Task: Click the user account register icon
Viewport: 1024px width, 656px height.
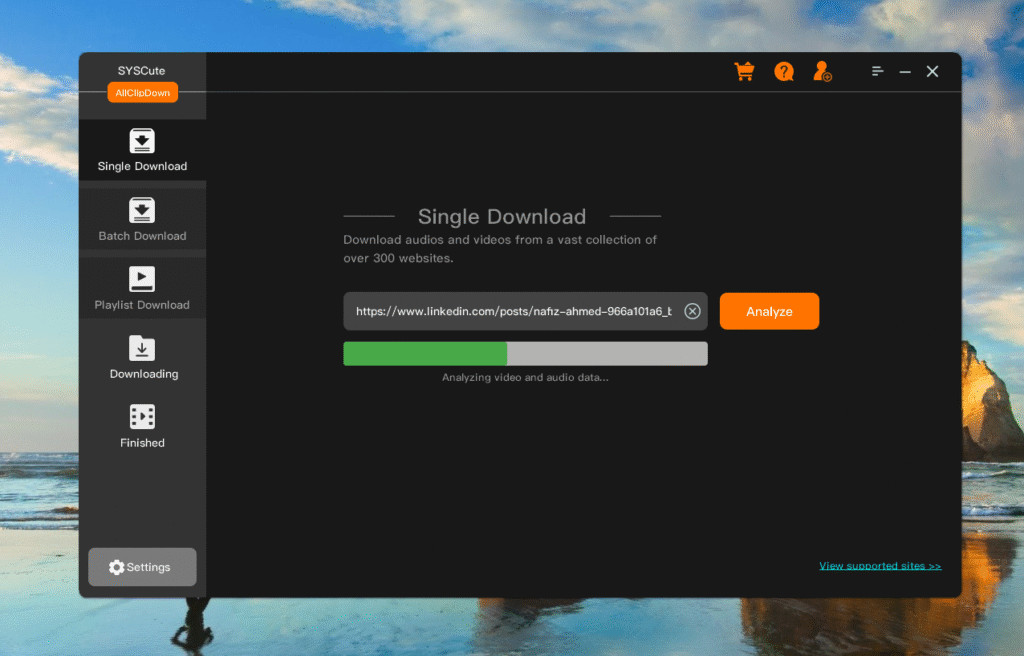Action: tap(822, 71)
